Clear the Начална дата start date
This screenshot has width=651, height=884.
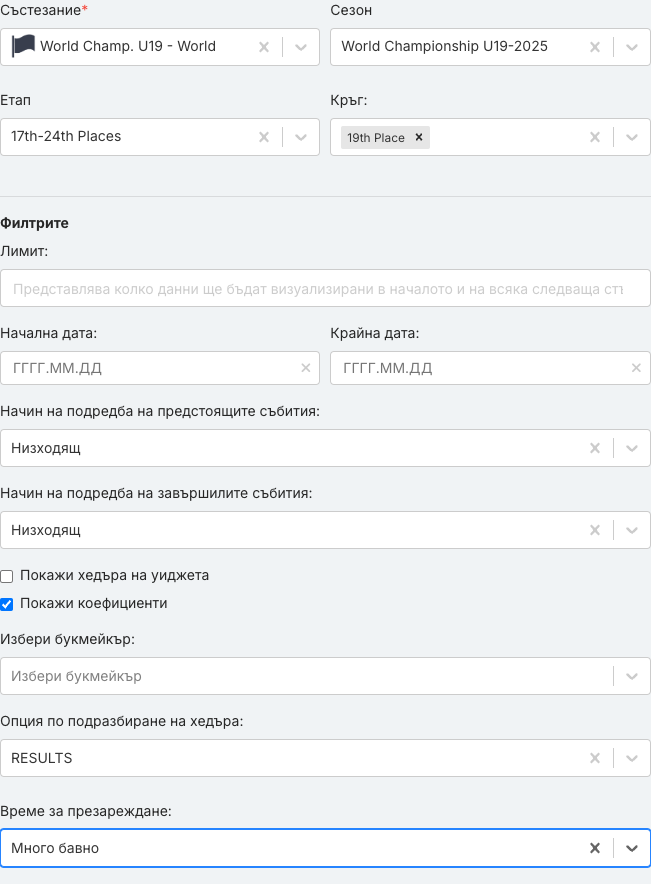click(x=305, y=368)
